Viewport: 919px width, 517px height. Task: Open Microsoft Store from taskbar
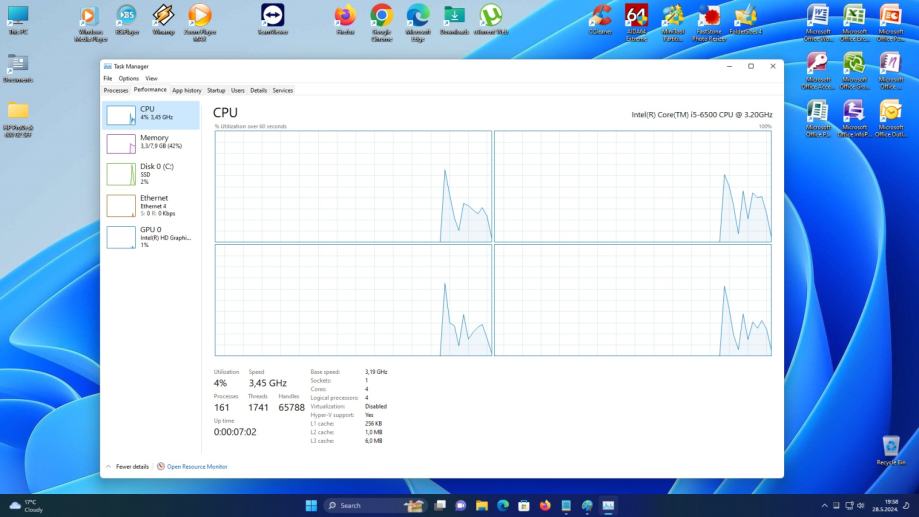(524, 505)
